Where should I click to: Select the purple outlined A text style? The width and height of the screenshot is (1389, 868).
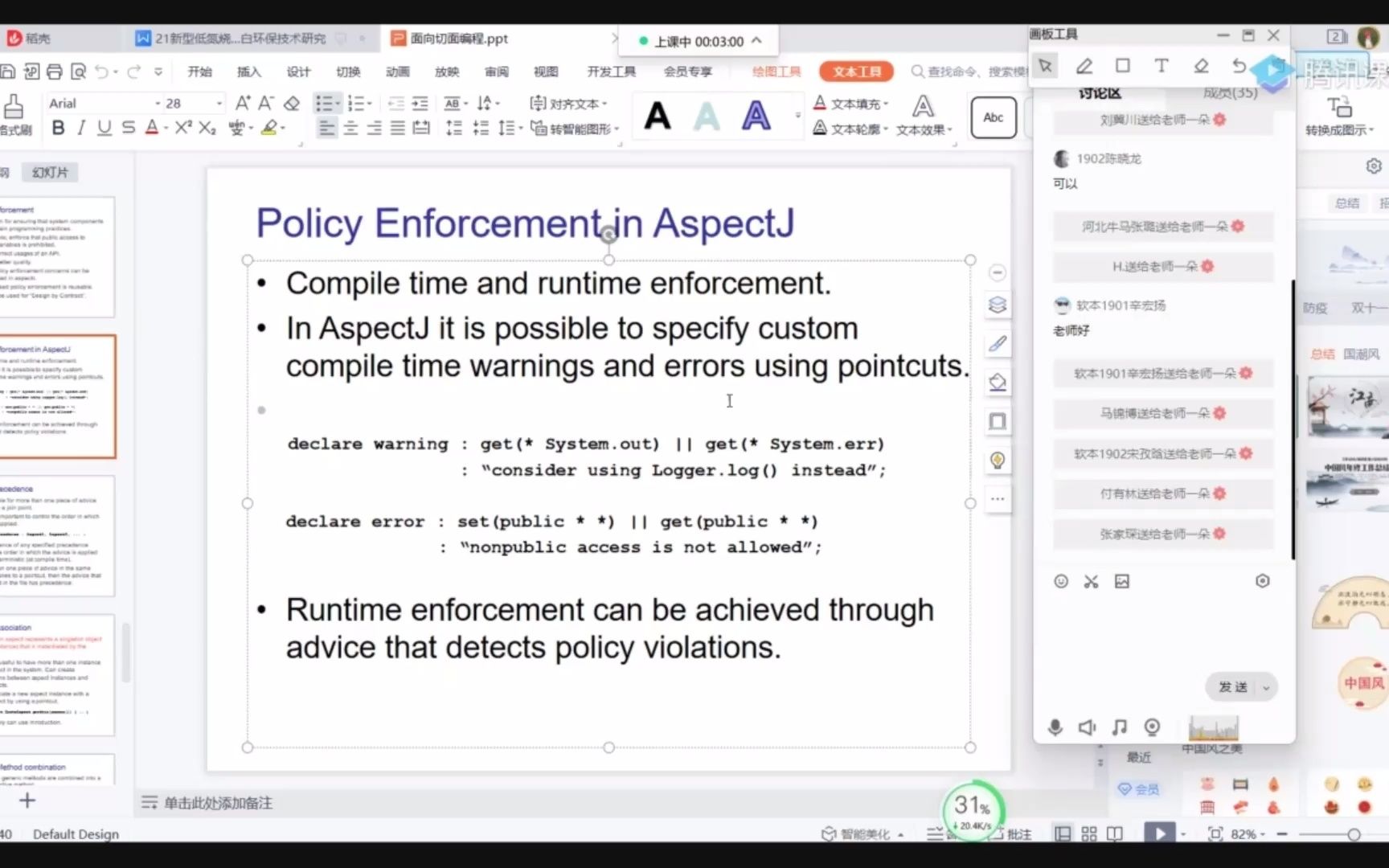[x=756, y=117]
